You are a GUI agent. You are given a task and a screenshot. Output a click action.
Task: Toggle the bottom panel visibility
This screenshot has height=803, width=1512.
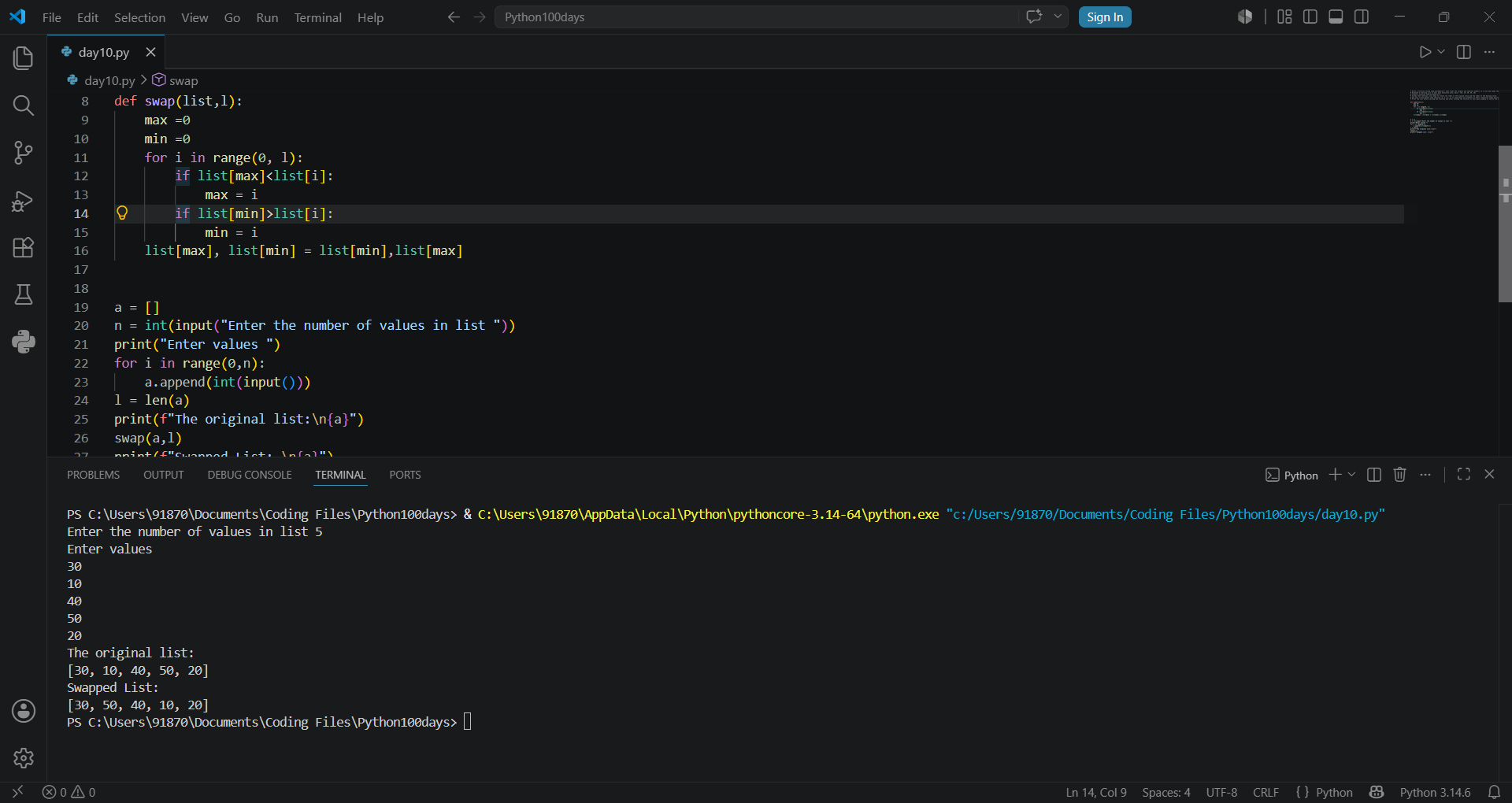click(x=1336, y=17)
